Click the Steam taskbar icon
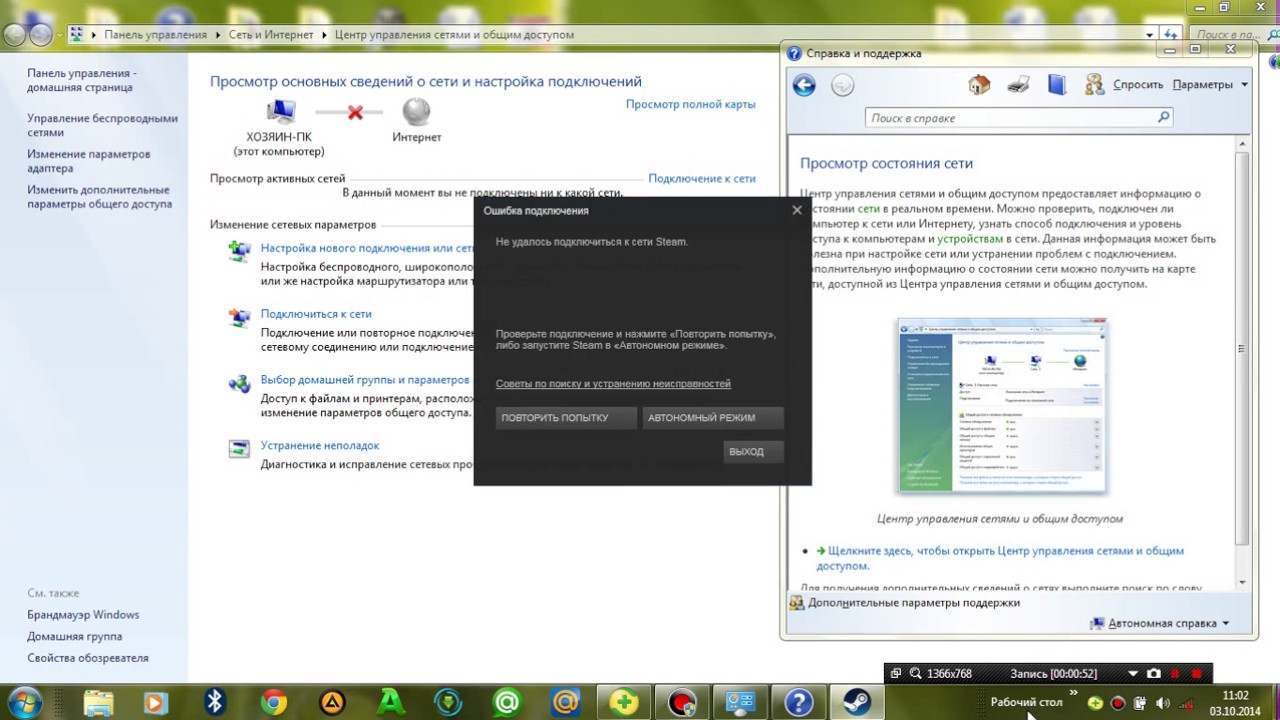 coord(857,703)
